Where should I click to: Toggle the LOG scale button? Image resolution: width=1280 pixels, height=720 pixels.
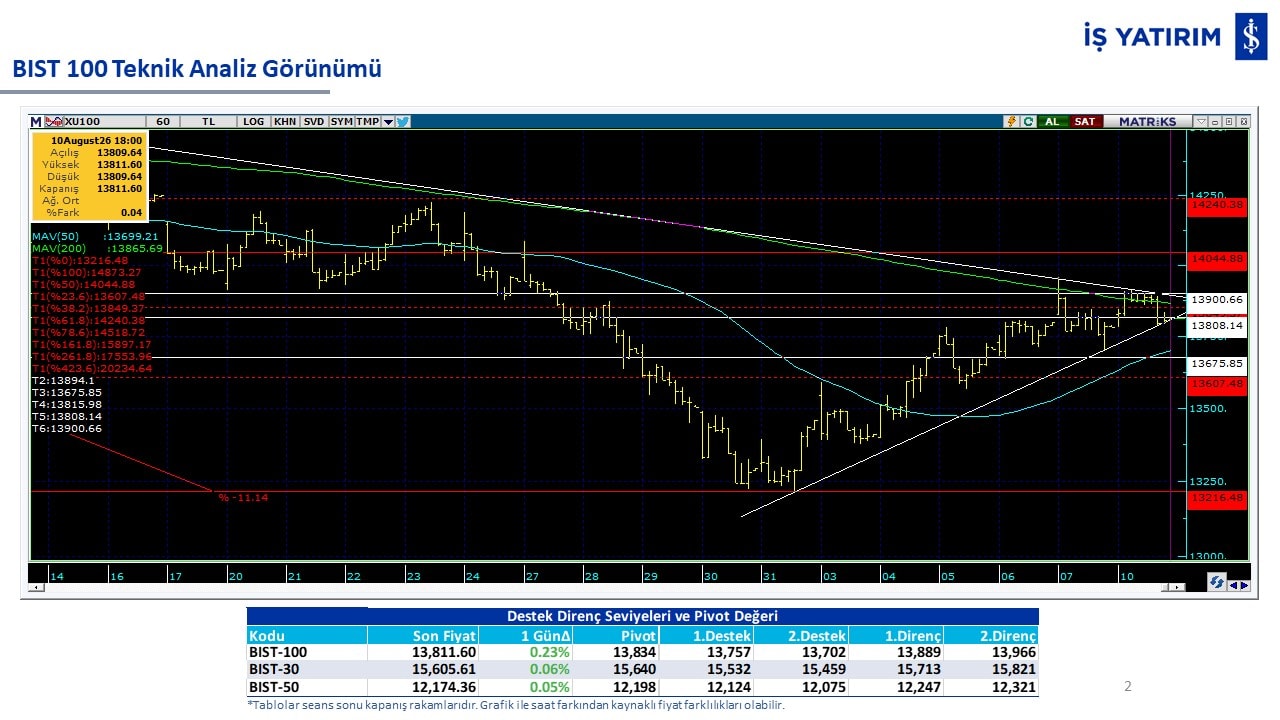point(253,121)
